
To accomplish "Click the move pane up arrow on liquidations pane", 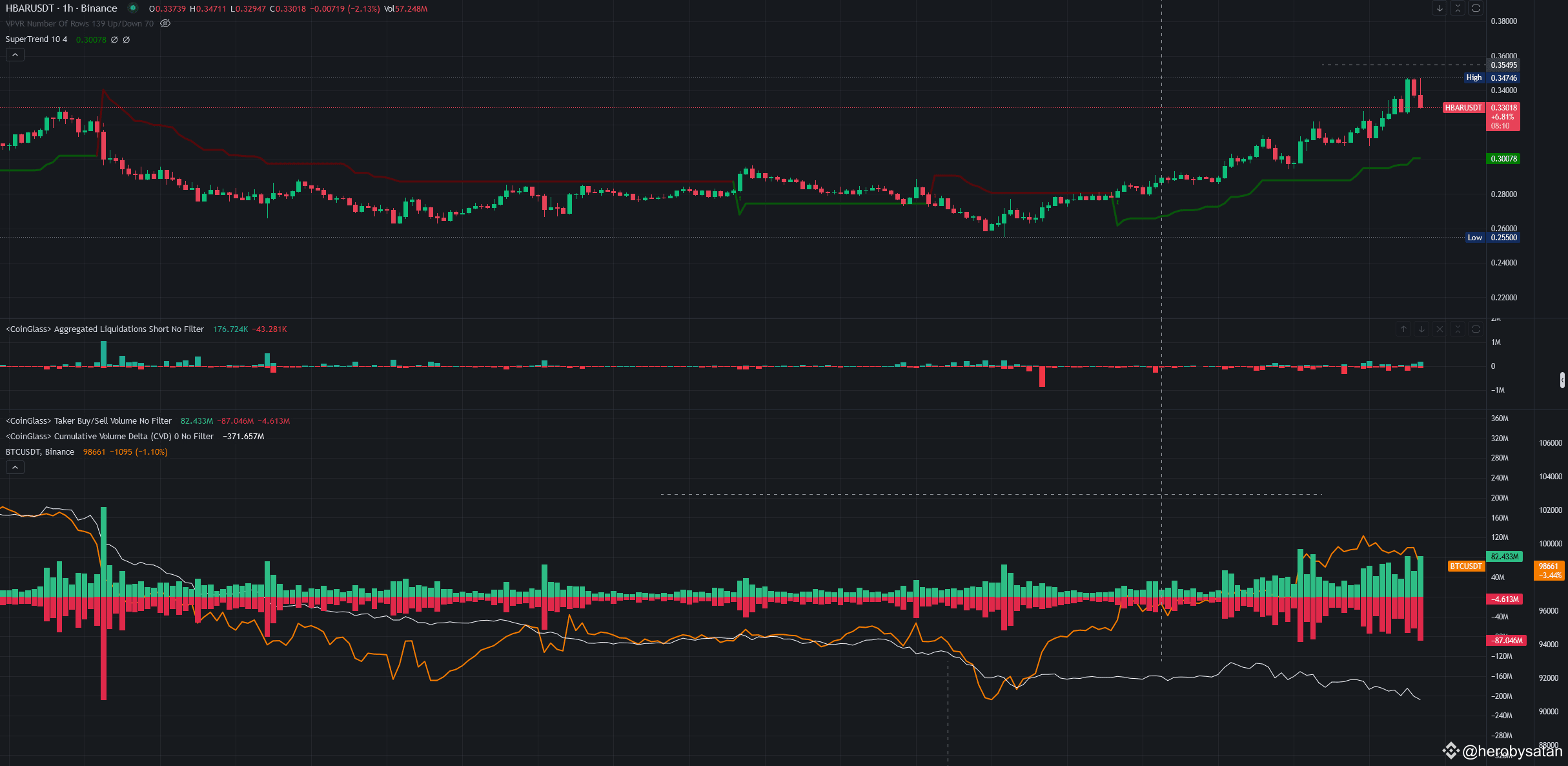I will coord(1403,329).
